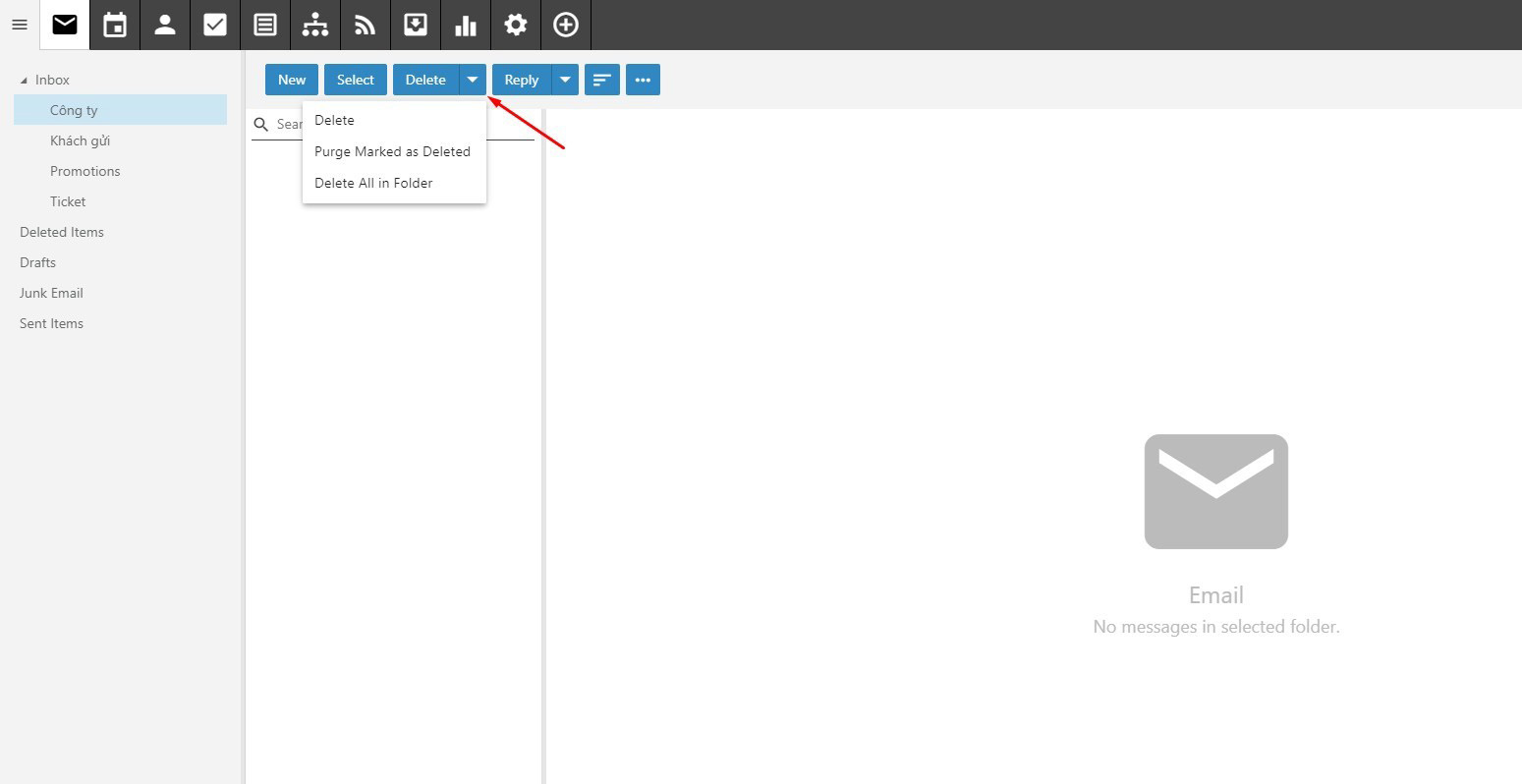Choose Purge Marked as Deleted
The image size is (1522, 784).
coord(392,151)
